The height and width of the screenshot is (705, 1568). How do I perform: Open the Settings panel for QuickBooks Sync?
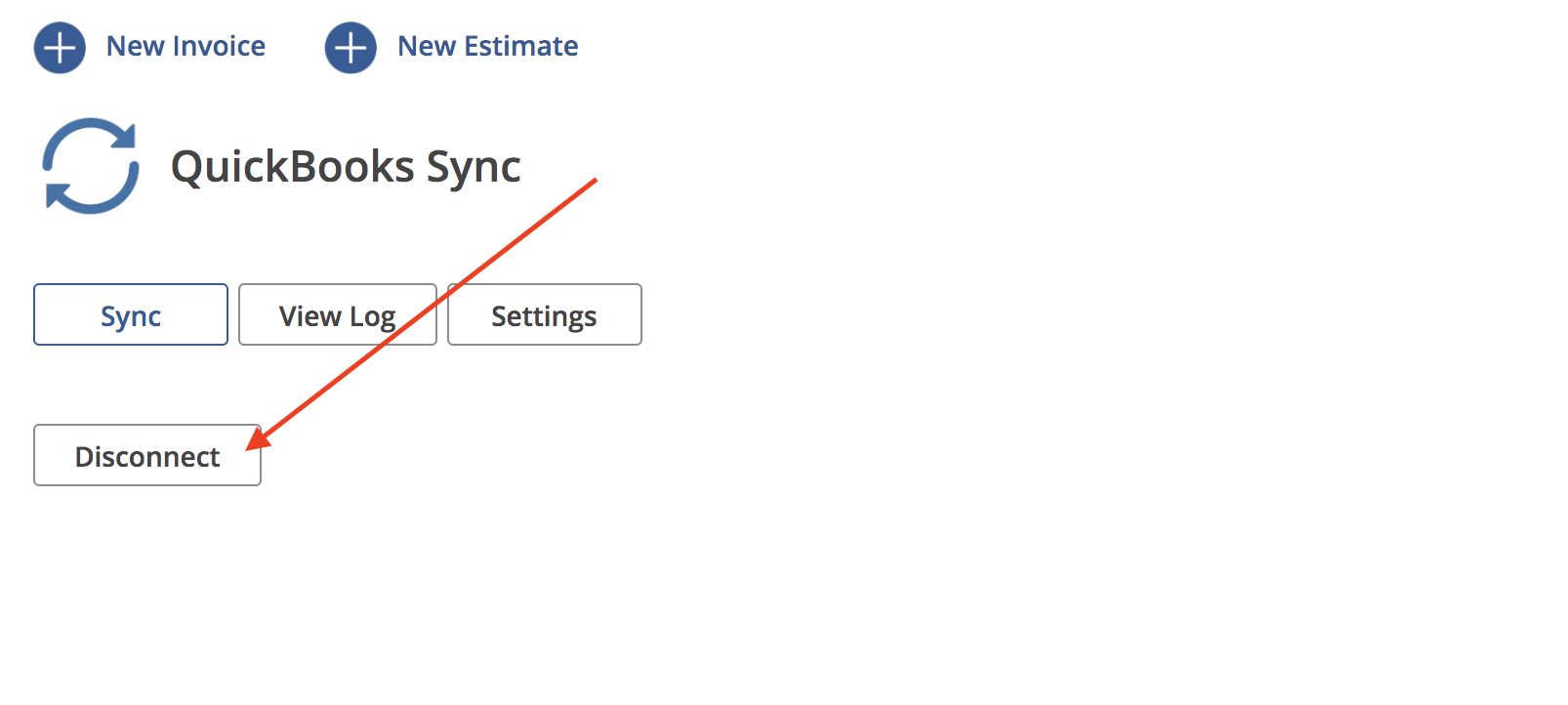click(544, 314)
